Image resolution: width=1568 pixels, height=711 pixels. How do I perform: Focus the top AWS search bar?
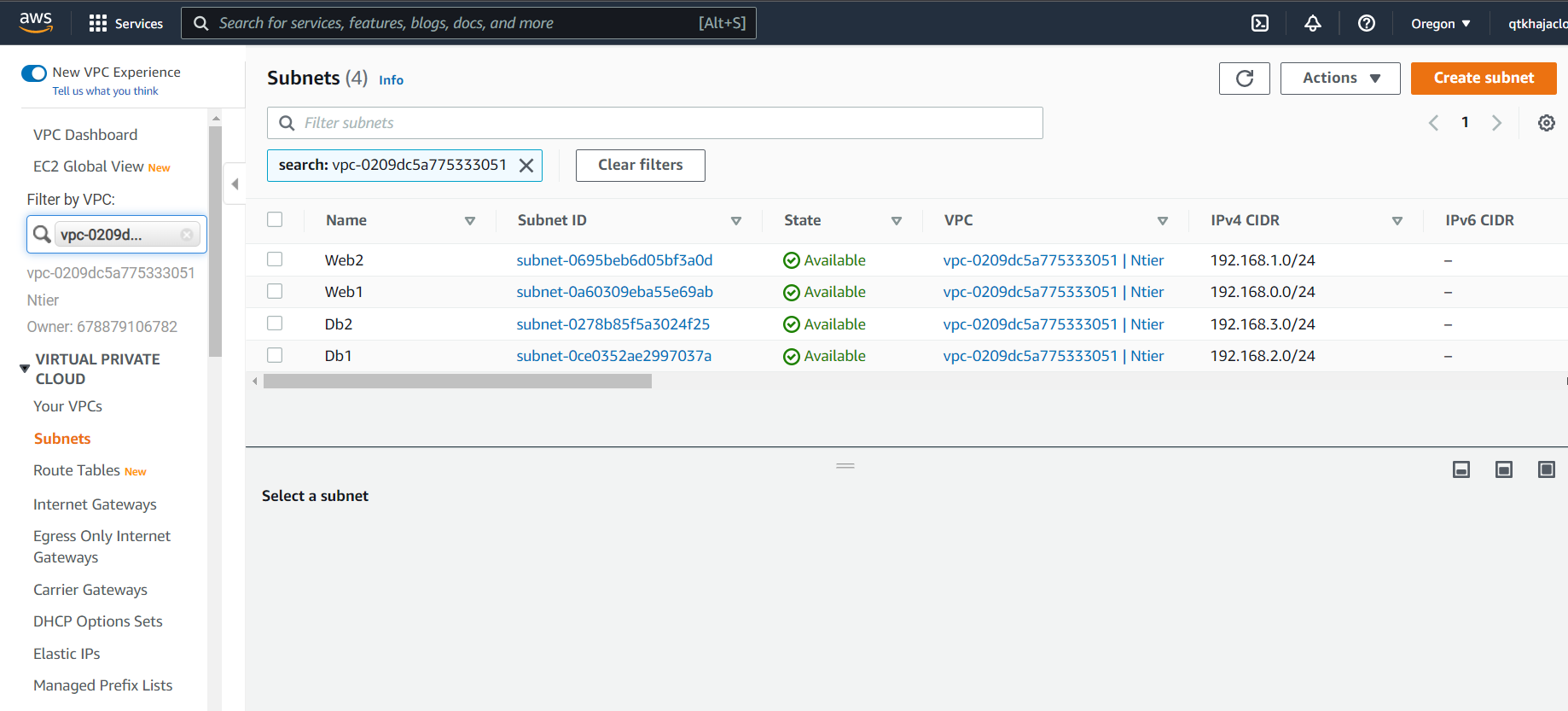click(468, 23)
